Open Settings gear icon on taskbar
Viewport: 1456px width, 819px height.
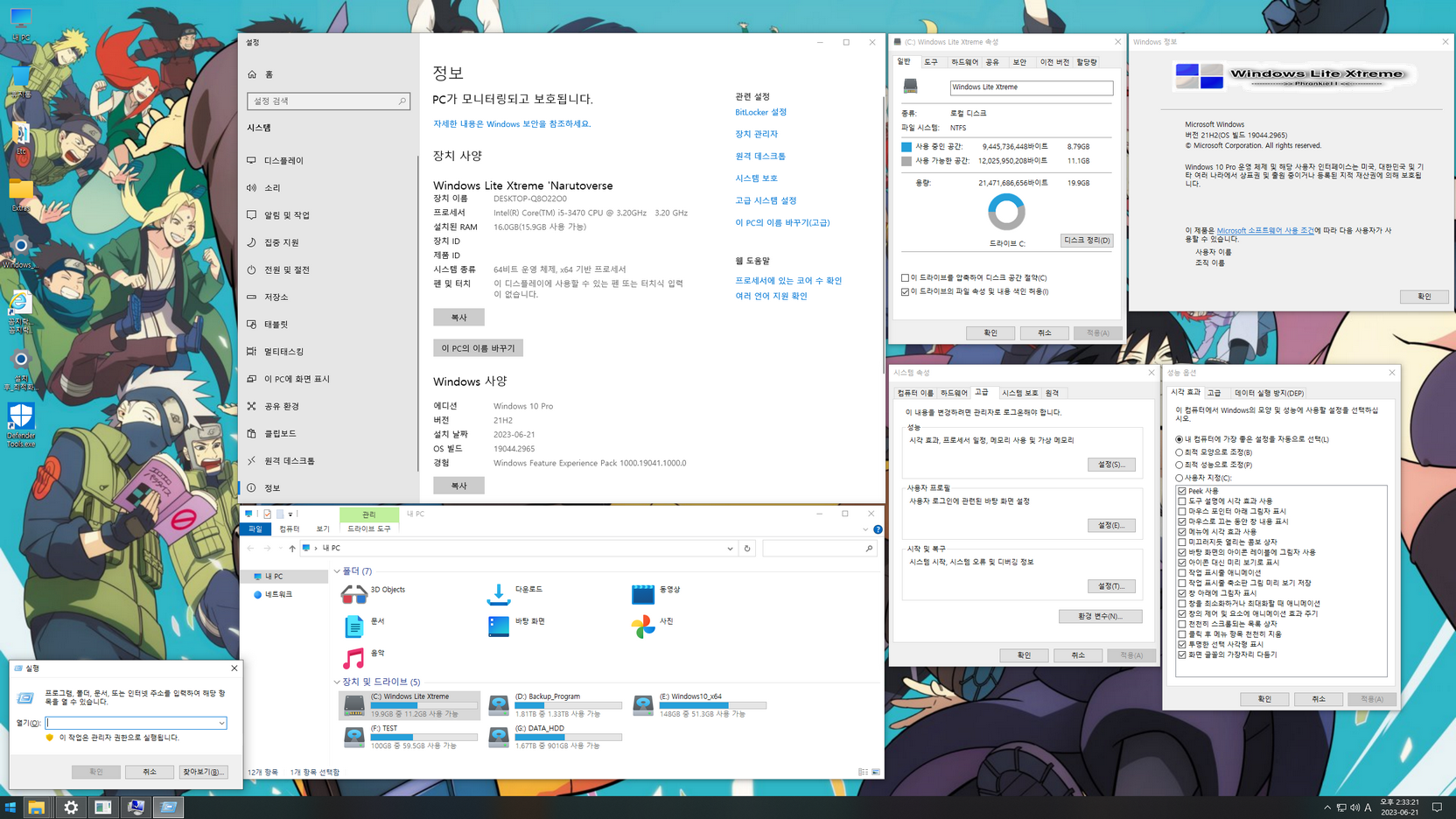pyautogui.click(x=71, y=807)
